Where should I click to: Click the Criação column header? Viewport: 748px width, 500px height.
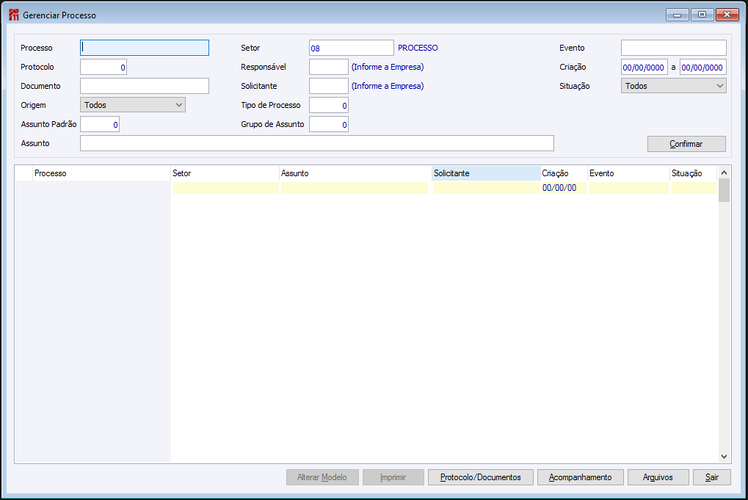pyautogui.click(x=563, y=173)
